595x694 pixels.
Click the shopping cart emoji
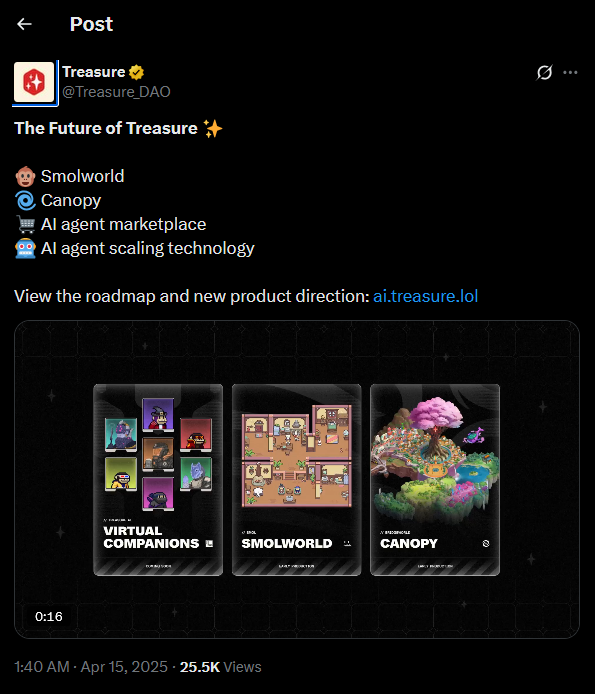click(x=25, y=224)
